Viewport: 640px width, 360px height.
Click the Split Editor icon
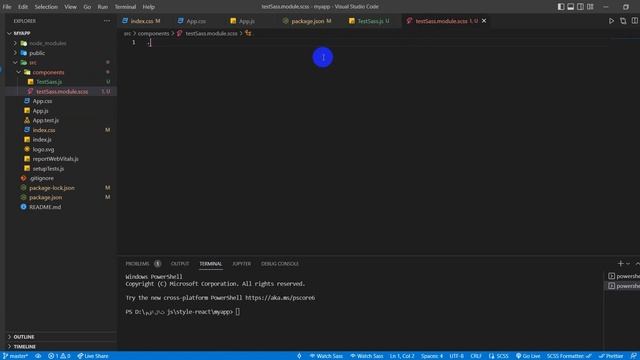635,21
